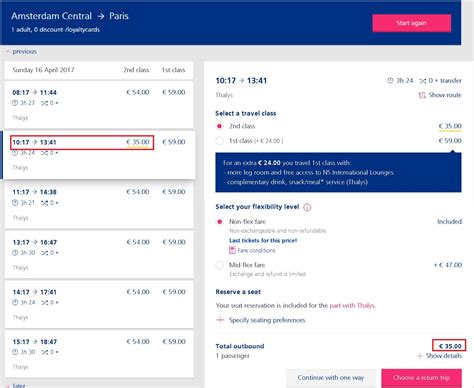Select the 1st class radio option
This screenshot has height=388, width=474.
219,141
